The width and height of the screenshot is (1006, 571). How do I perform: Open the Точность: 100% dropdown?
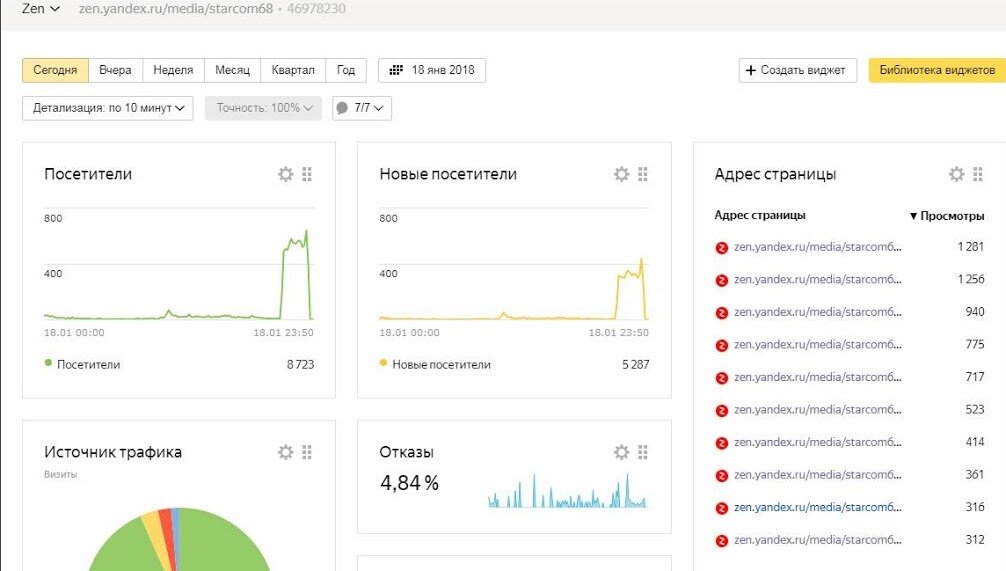pyautogui.click(x=263, y=108)
